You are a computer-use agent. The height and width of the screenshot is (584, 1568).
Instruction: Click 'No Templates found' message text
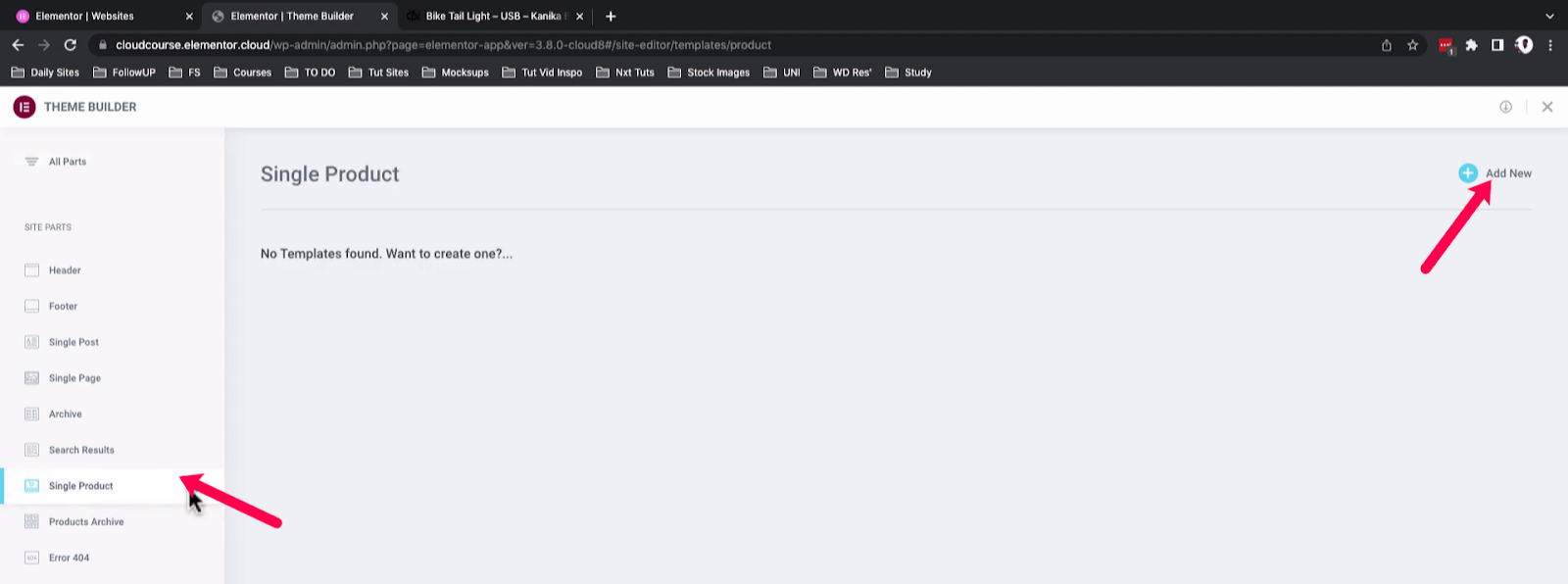pyautogui.click(x=386, y=254)
